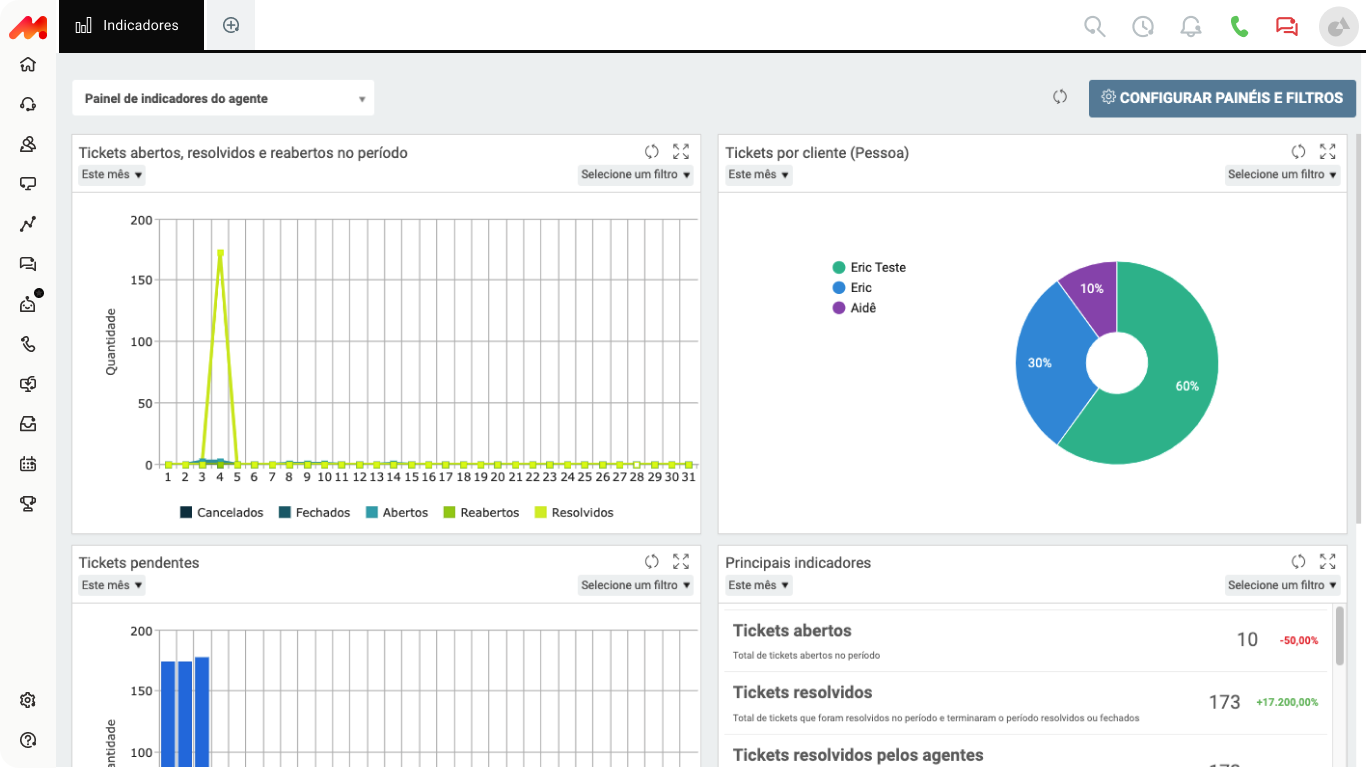Open the red chat icon in top bar
Viewport: 1366px width, 768px height.
point(1287,26)
